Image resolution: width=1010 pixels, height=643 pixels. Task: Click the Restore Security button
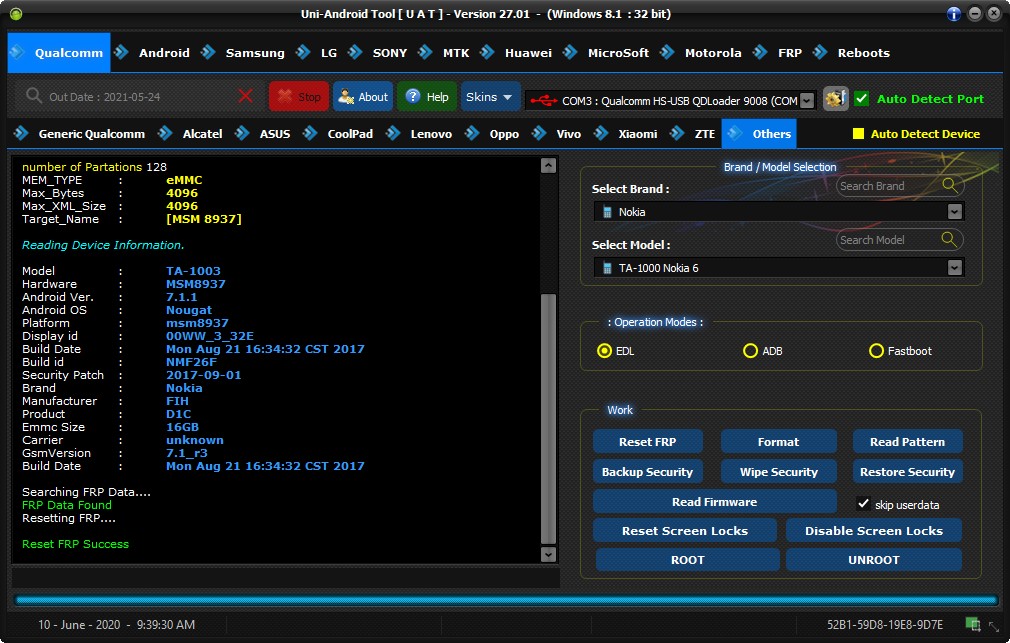(907, 472)
